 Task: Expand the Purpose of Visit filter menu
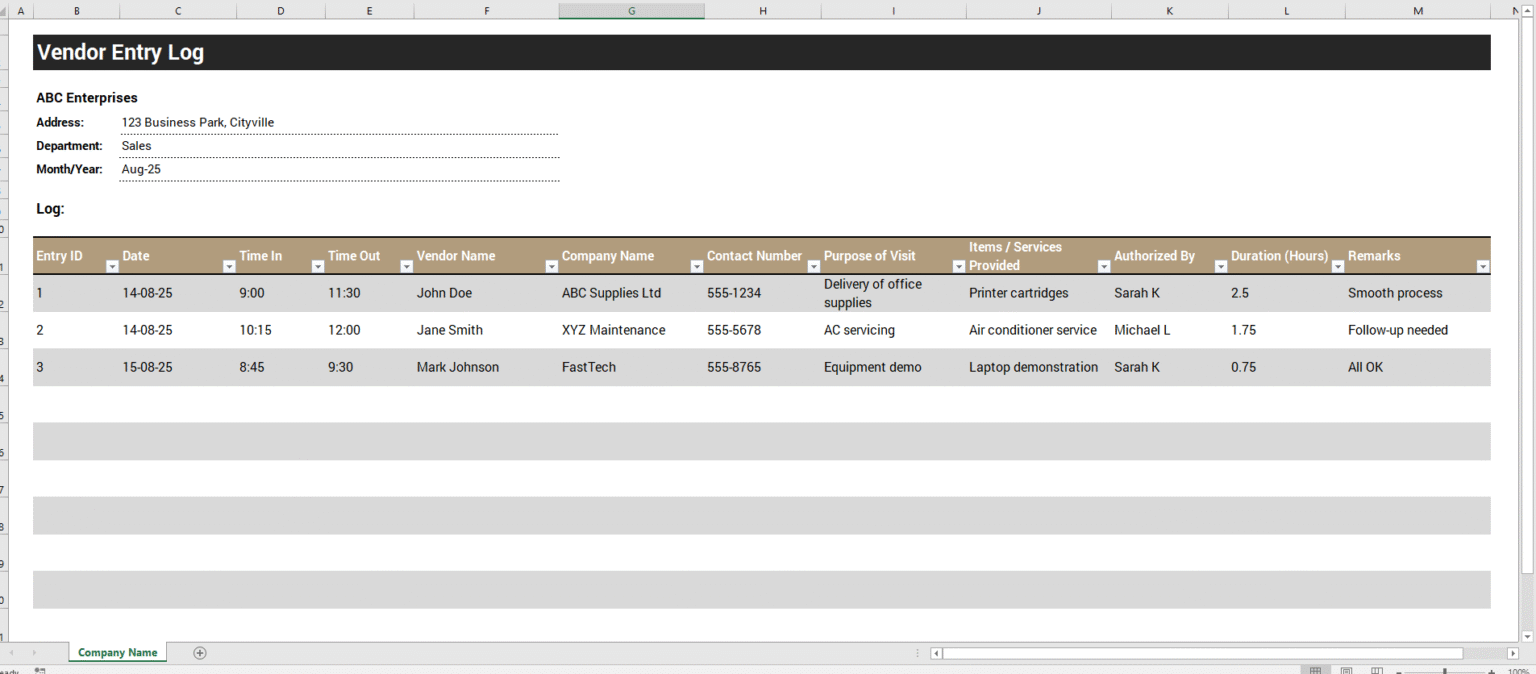(958, 267)
